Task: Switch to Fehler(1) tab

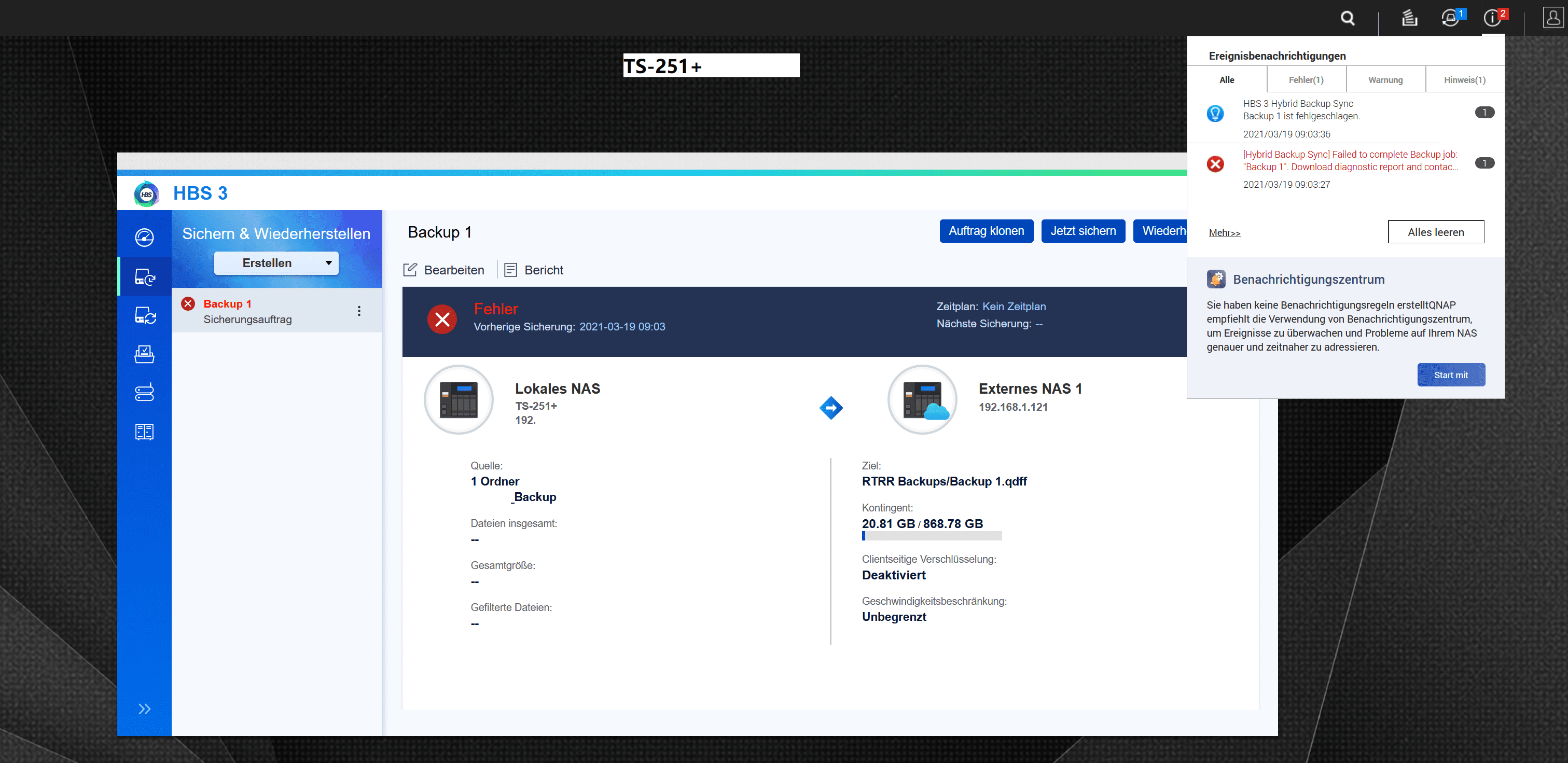Action: coord(1306,80)
